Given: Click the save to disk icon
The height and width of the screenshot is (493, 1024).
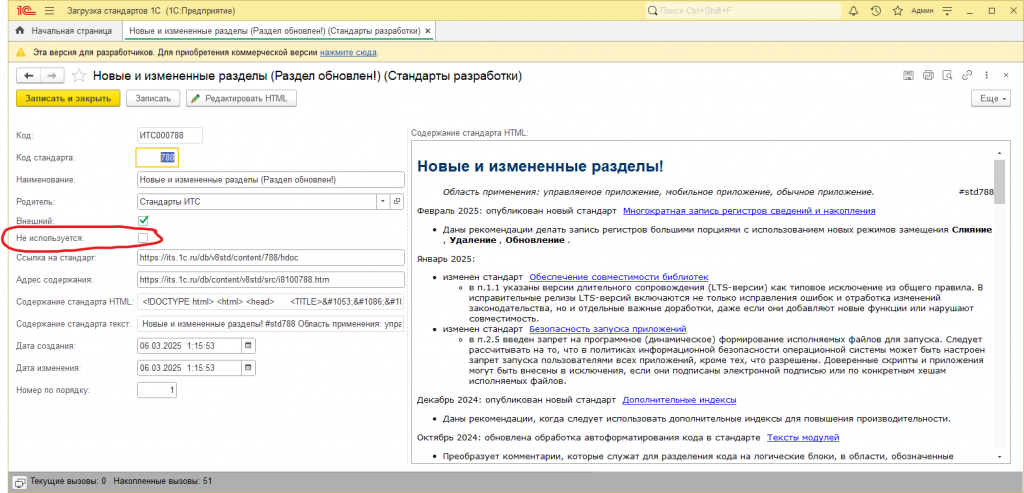Looking at the screenshot, I should click(x=908, y=76).
